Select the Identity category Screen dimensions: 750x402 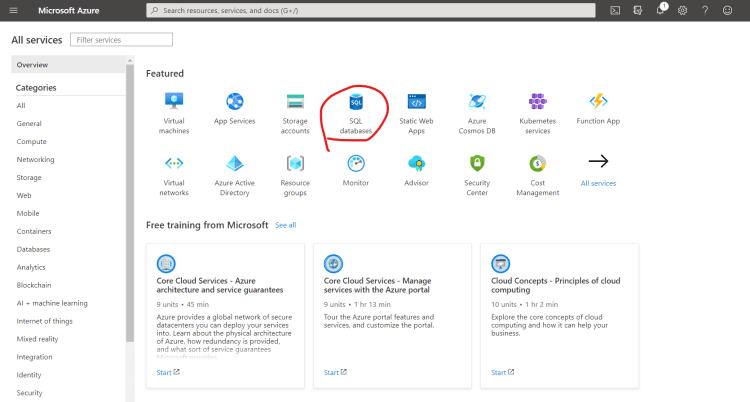pyautogui.click(x=29, y=375)
